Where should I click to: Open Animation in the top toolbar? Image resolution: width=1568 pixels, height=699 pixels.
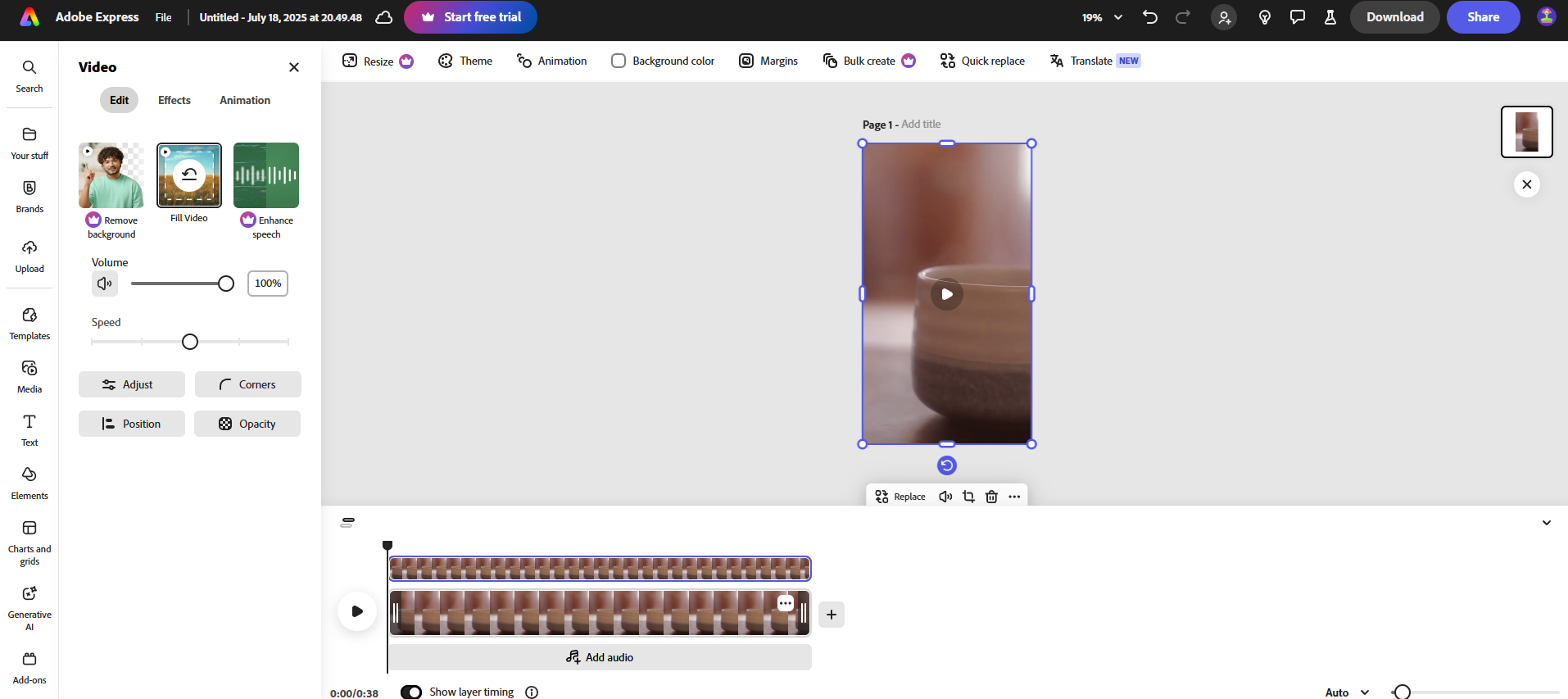click(x=551, y=61)
